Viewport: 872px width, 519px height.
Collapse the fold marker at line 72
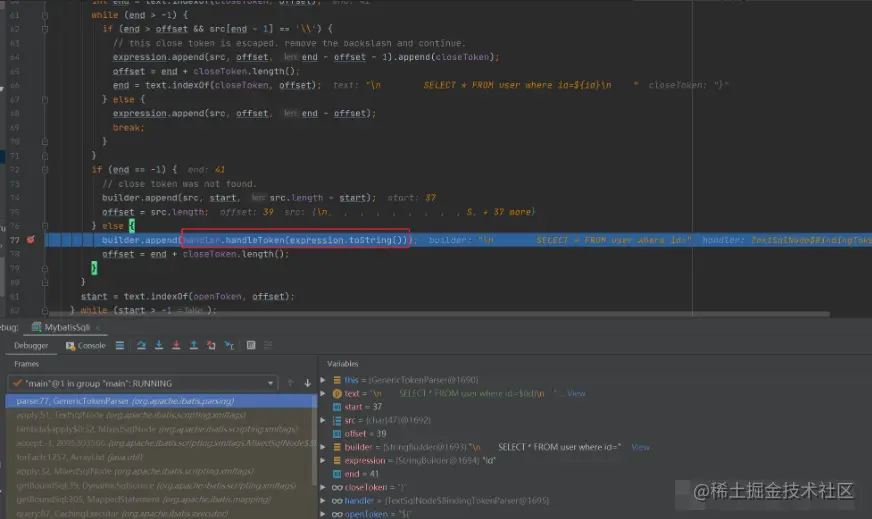tap(45, 170)
